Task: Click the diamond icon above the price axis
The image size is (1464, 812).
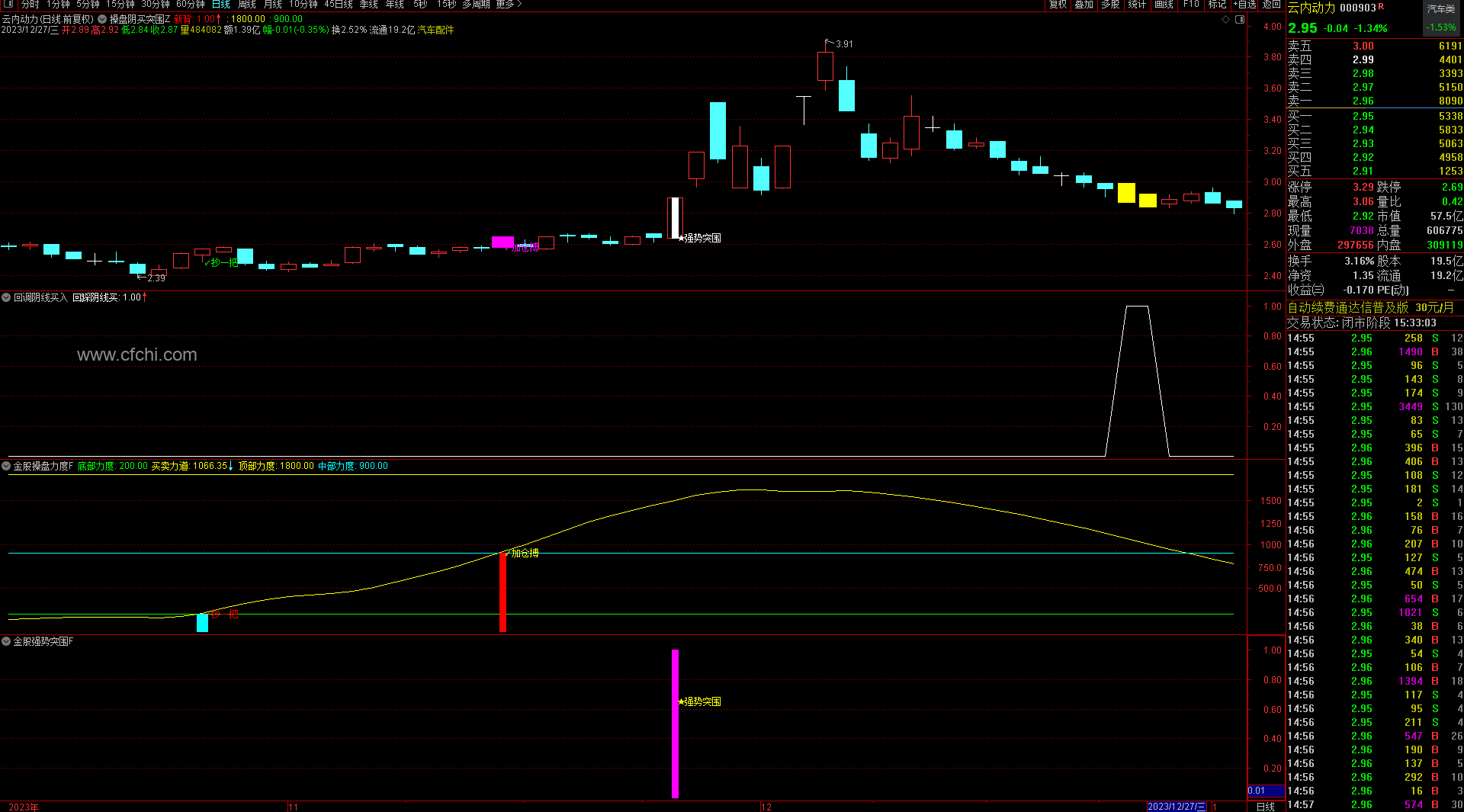Action: pyautogui.click(x=1226, y=20)
